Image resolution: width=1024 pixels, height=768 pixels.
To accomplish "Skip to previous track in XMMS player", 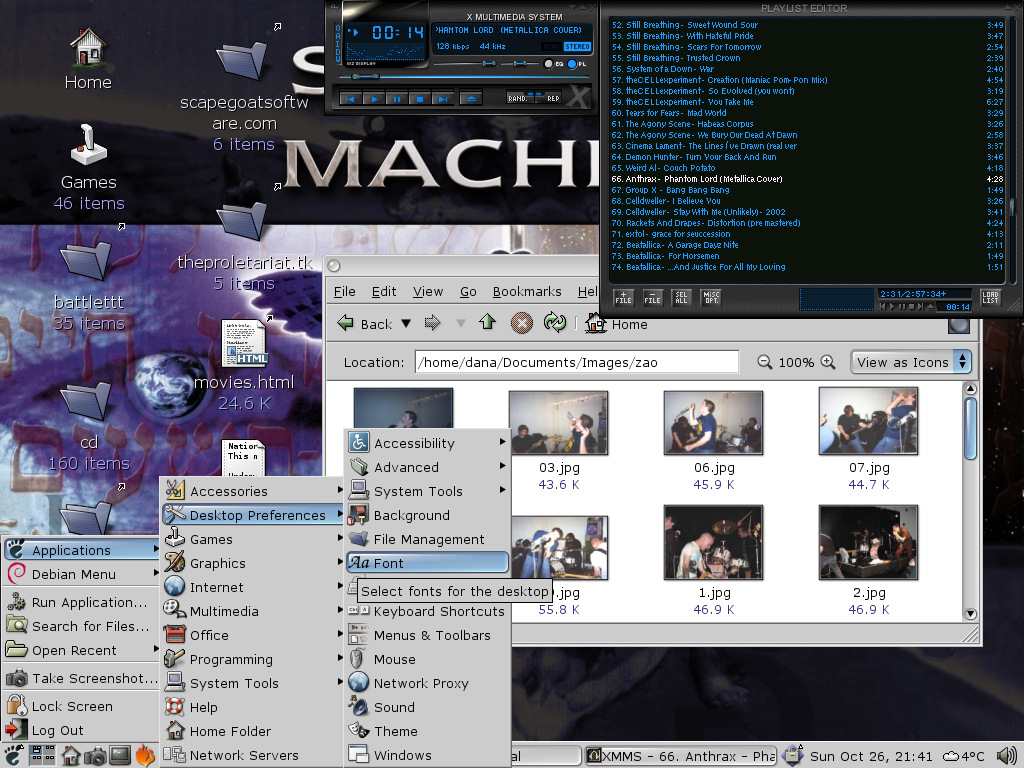I will pos(351,99).
